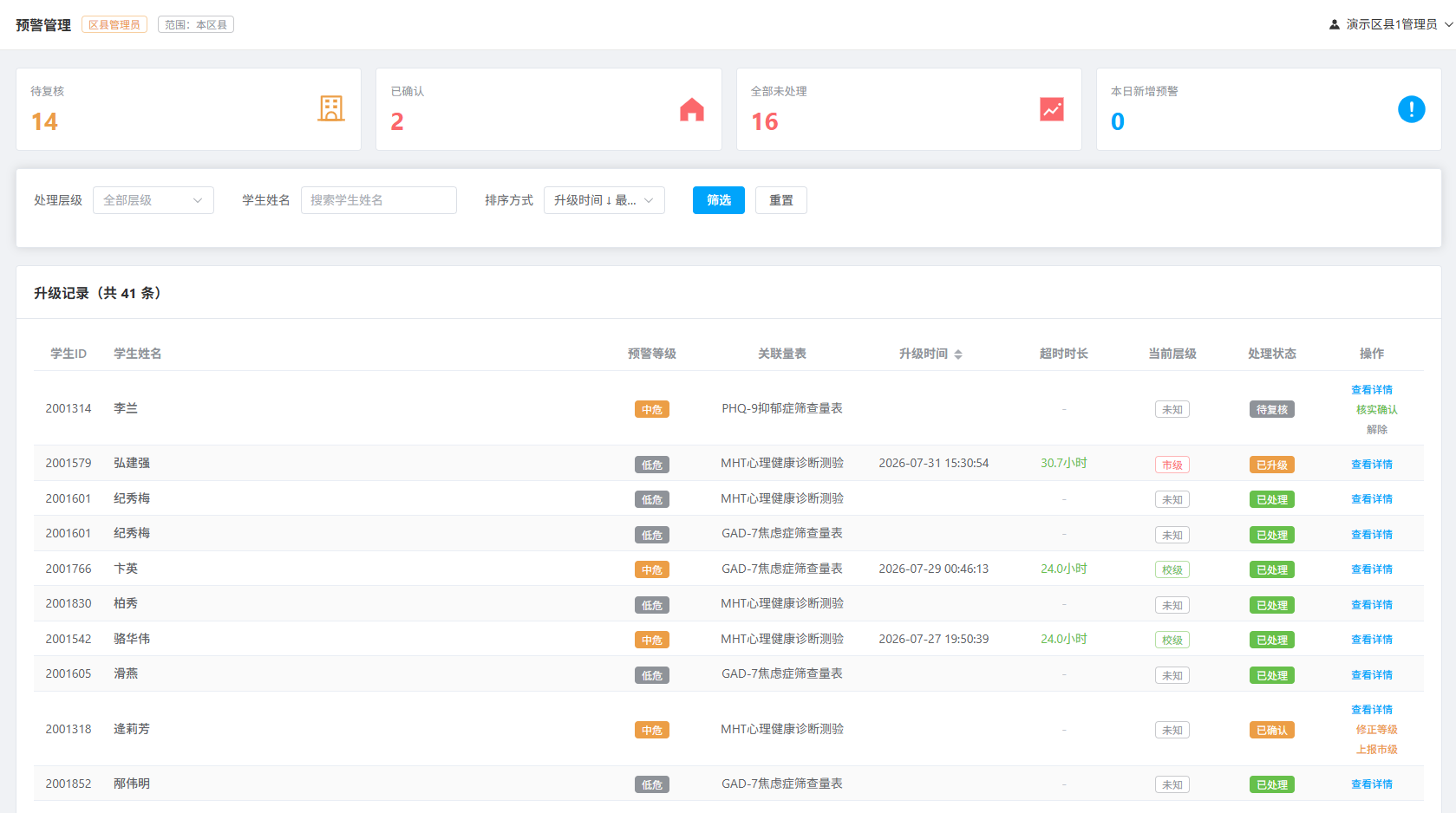Click the 待复核 status badge for 李兰
The image size is (1456, 813).
click(x=1272, y=409)
